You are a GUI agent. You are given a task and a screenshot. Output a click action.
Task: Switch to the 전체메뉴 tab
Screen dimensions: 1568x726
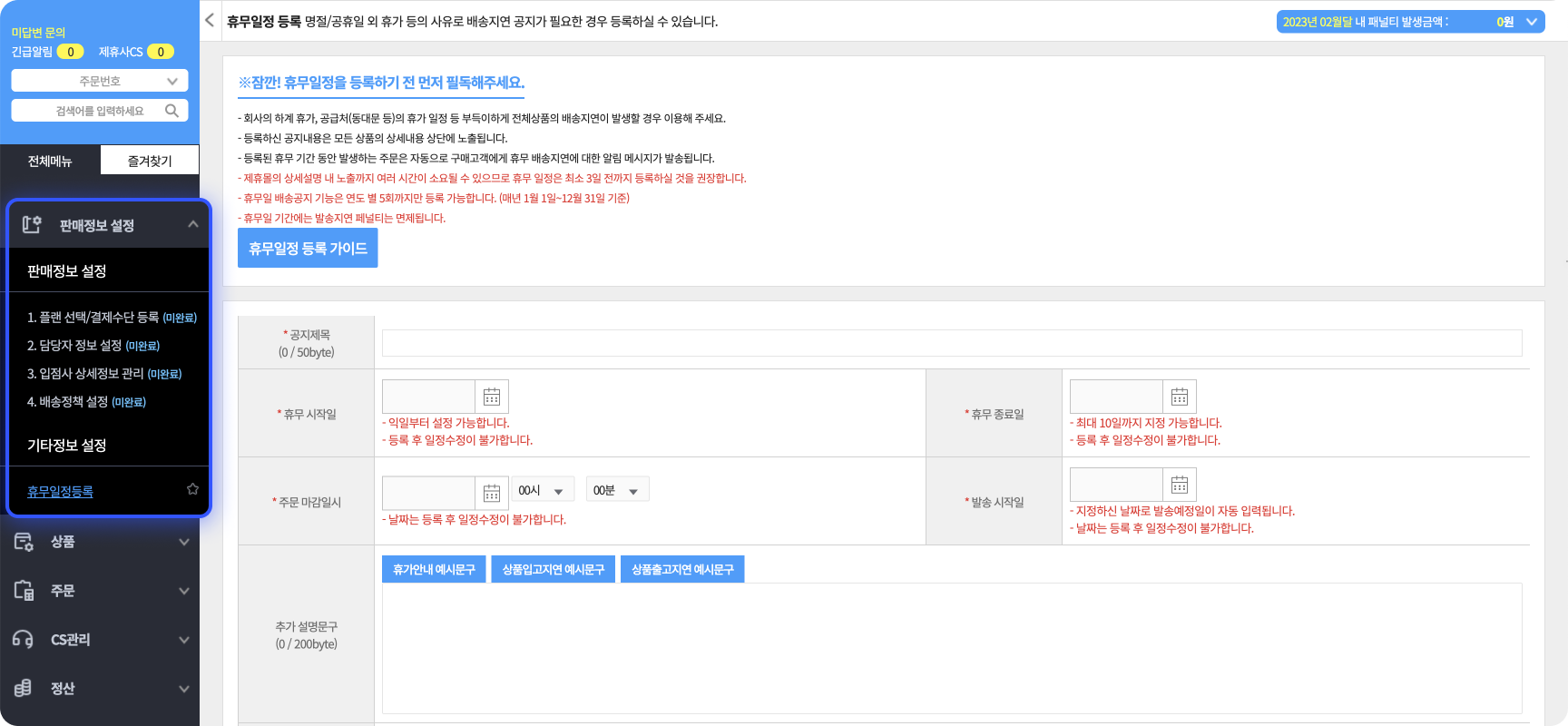tap(50, 161)
